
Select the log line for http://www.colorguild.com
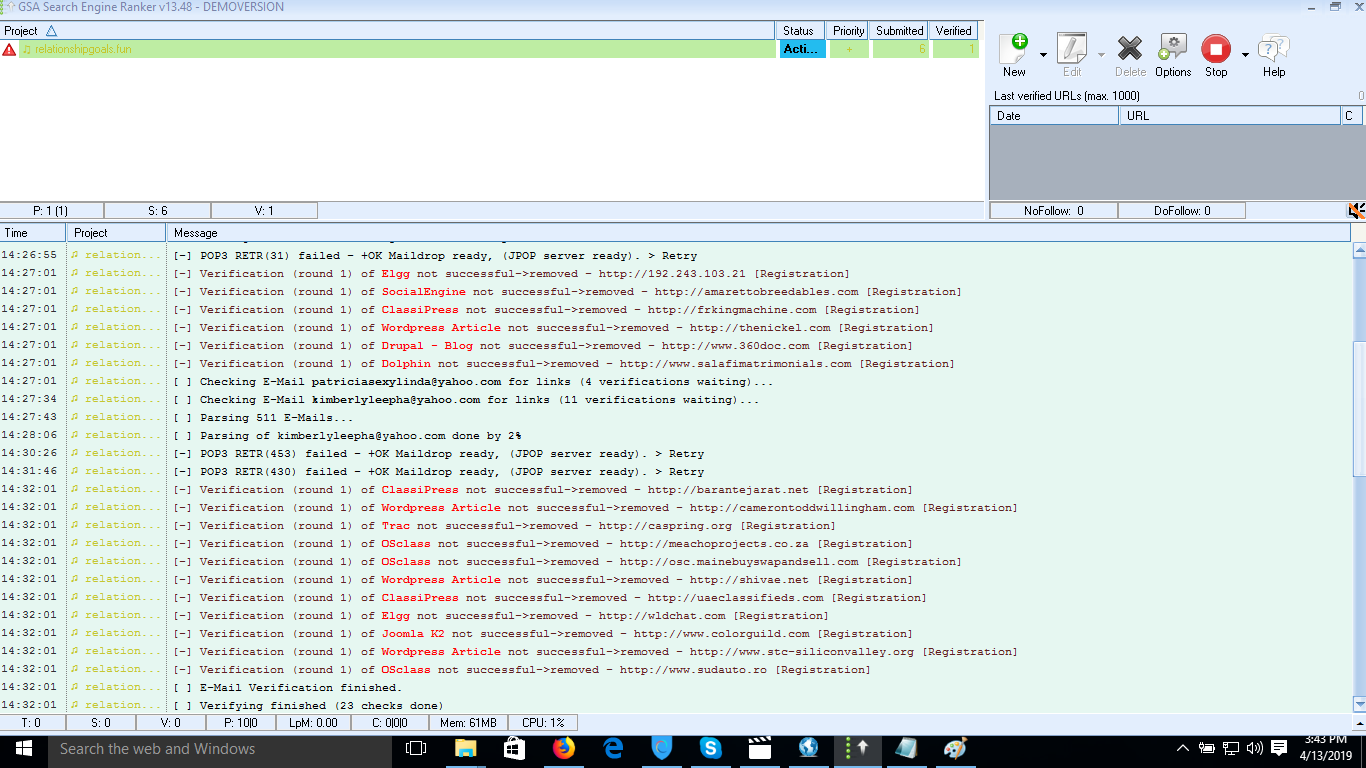click(x=675, y=634)
